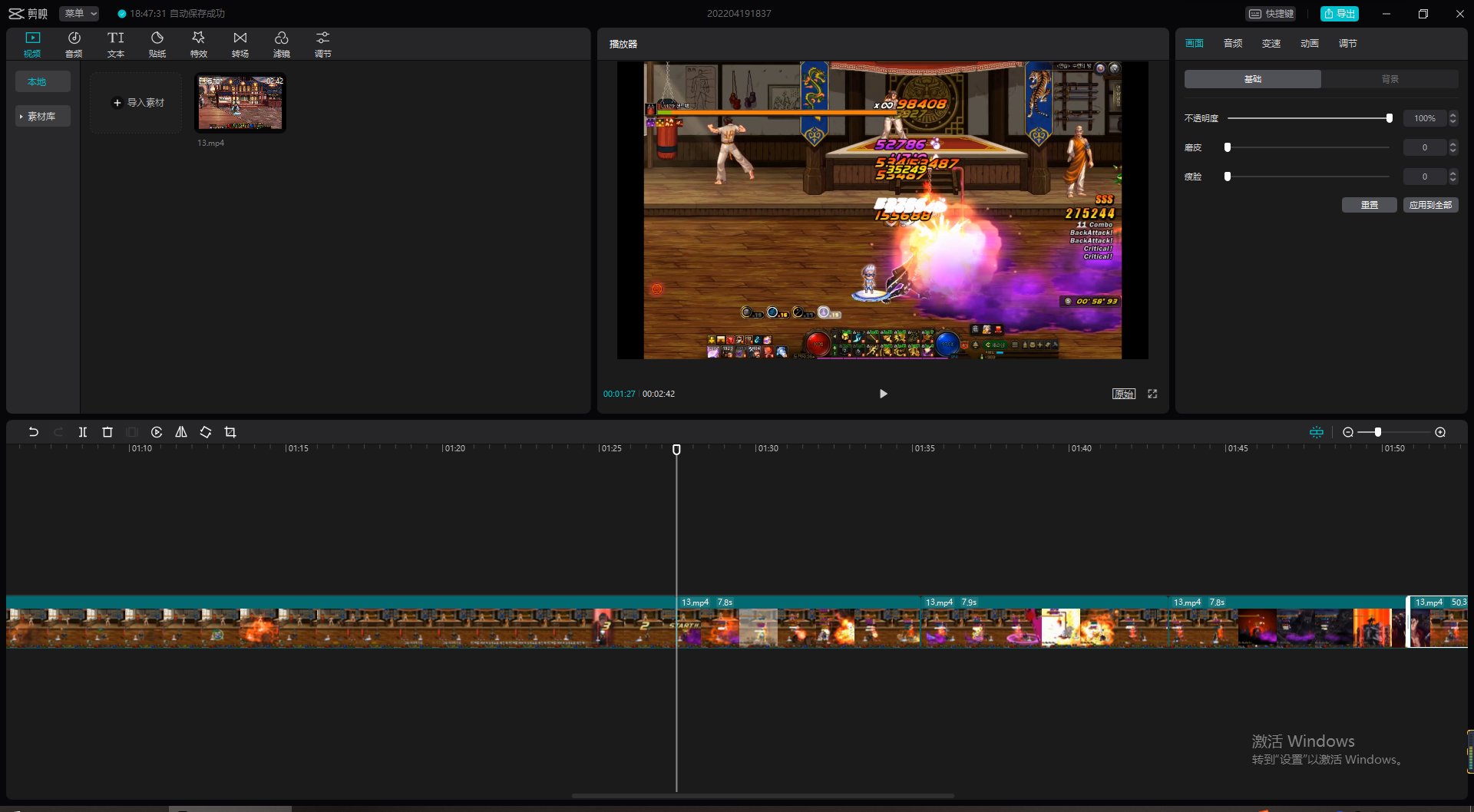
Task: Open the 调节 (Adjust) tab in top toolbar
Action: (x=322, y=45)
